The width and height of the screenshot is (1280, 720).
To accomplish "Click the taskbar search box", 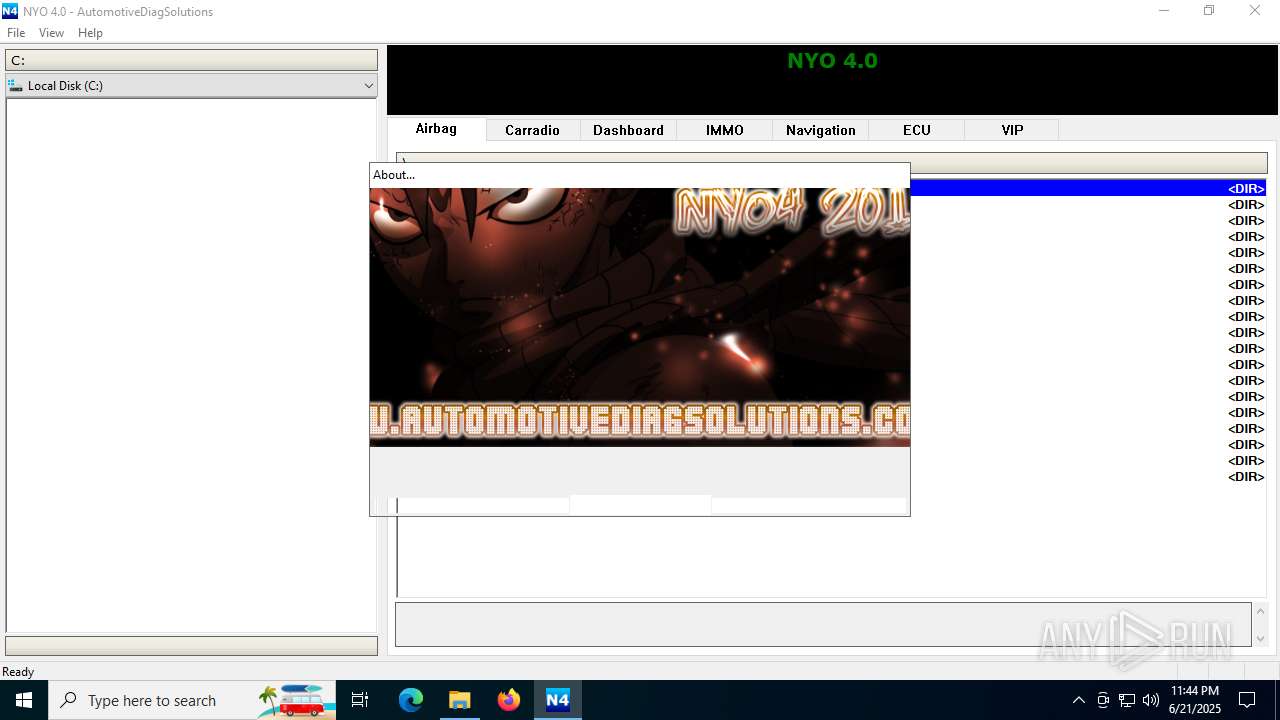I will tap(194, 700).
